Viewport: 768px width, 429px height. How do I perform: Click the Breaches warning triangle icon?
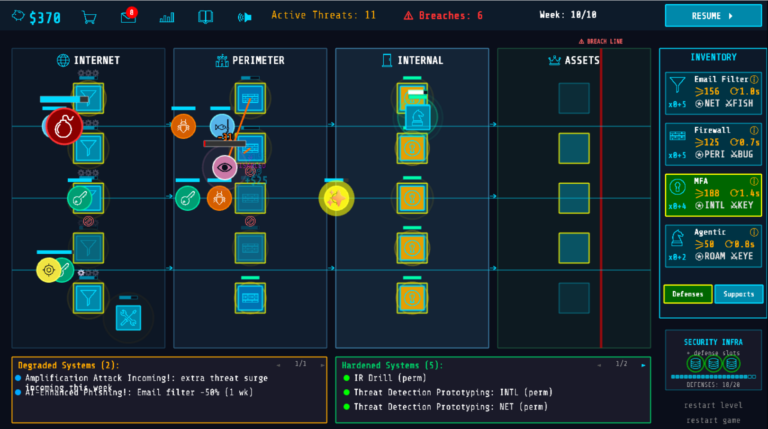point(408,16)
